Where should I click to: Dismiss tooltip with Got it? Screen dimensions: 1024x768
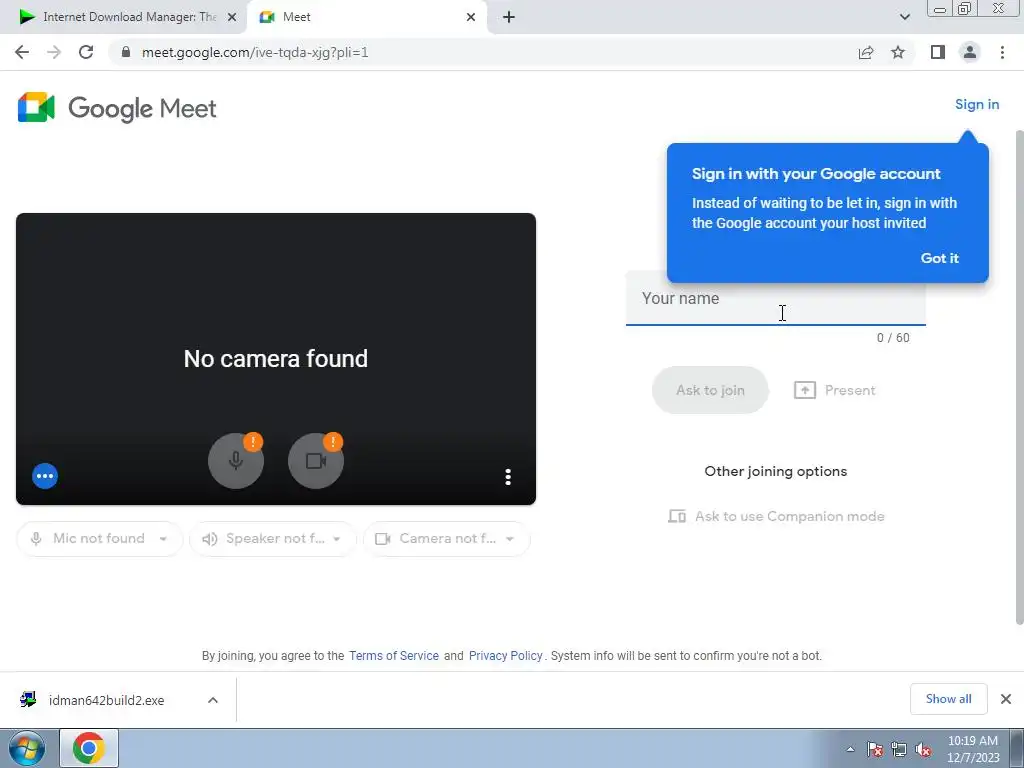939,258
